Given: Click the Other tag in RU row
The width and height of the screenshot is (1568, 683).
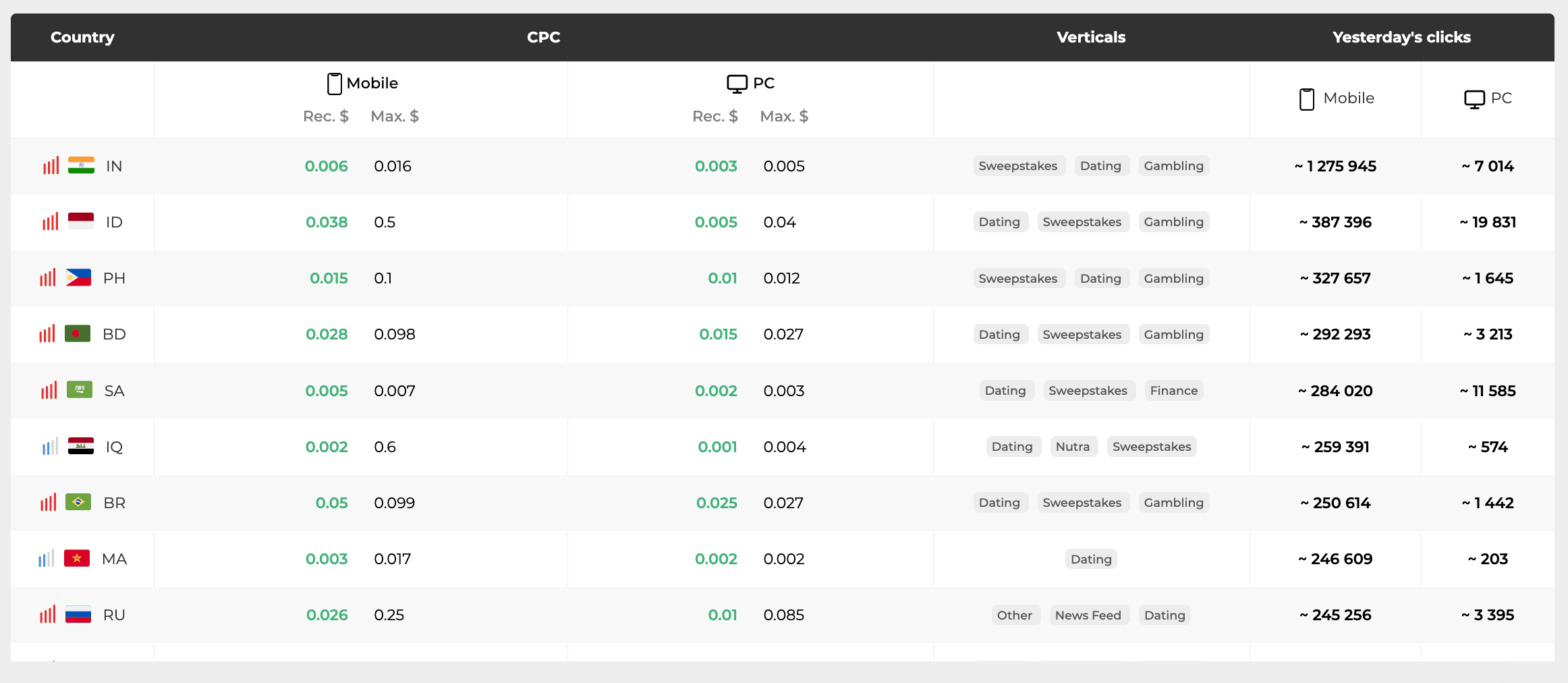Looking at the screenshot, I should (1014, 616).
